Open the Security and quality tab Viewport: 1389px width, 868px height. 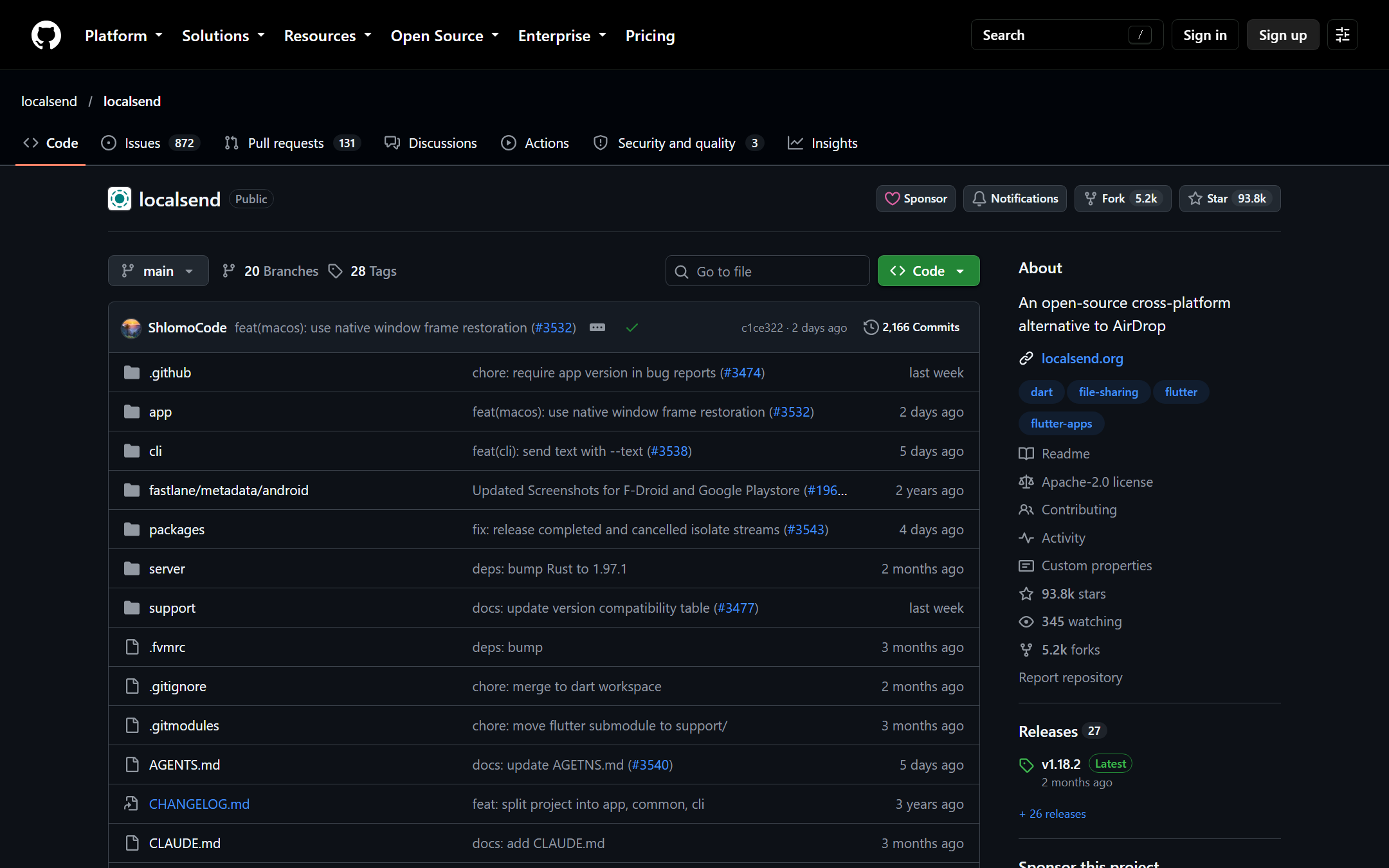pyautogui.click(x=678, y=143)
